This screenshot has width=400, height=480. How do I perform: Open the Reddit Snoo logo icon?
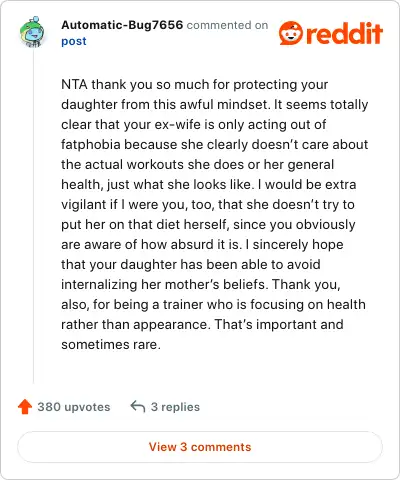(291, 33)
